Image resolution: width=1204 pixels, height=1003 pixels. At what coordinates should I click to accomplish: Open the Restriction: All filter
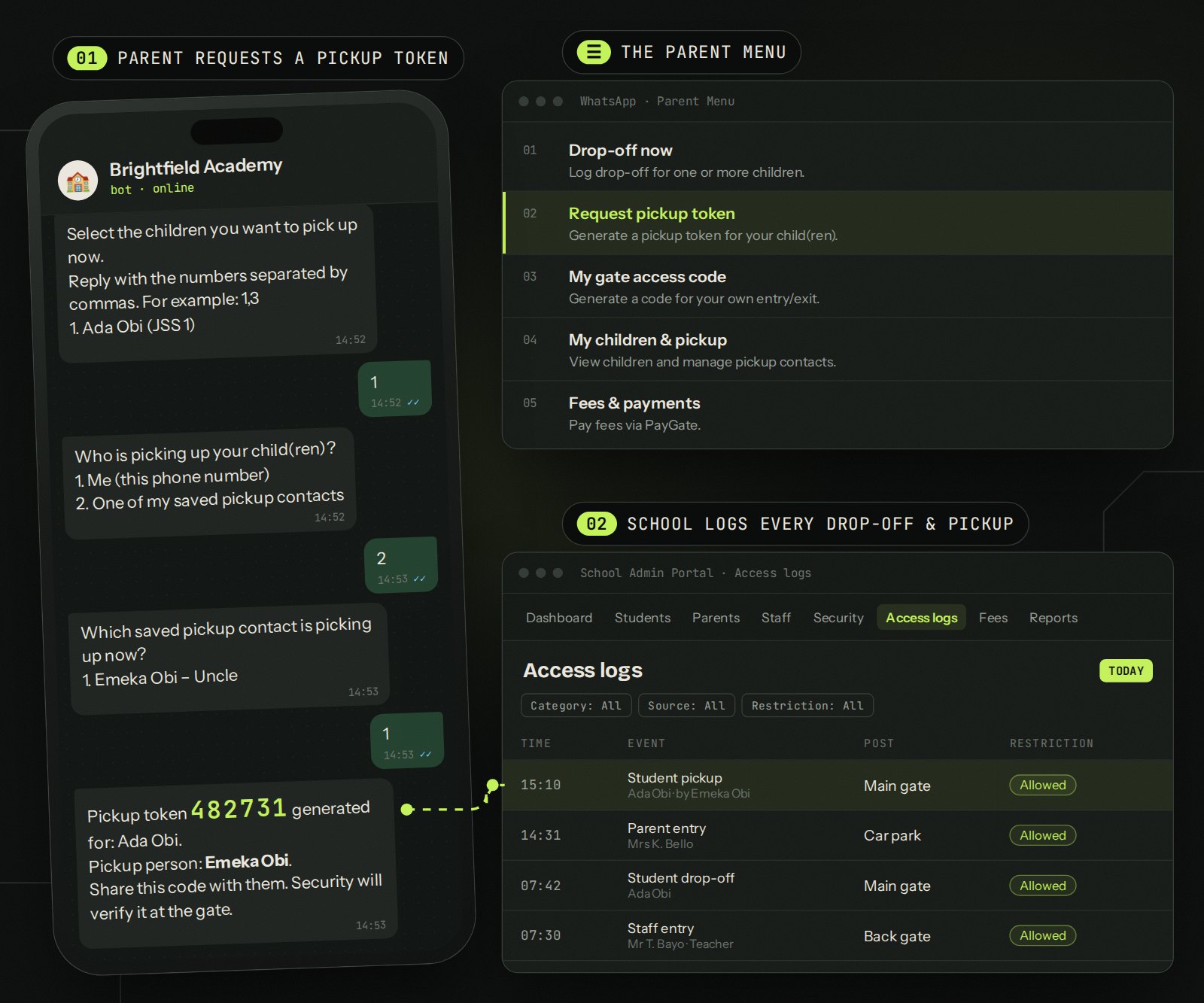tap(807, 706)
